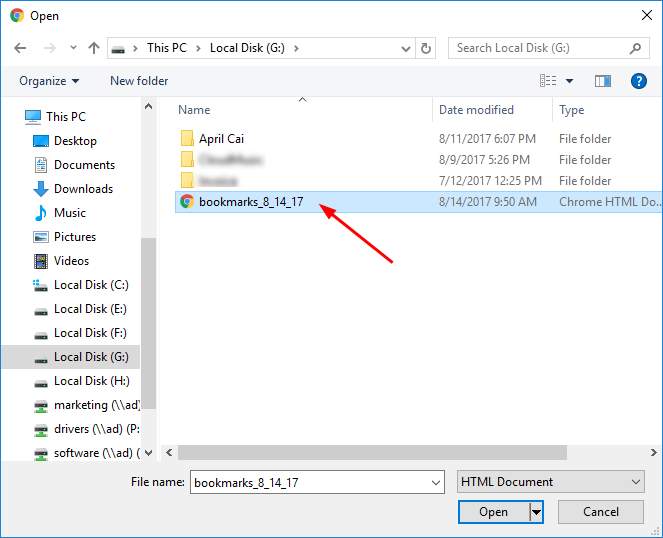Open the Help question mark icon

point(639,81)
